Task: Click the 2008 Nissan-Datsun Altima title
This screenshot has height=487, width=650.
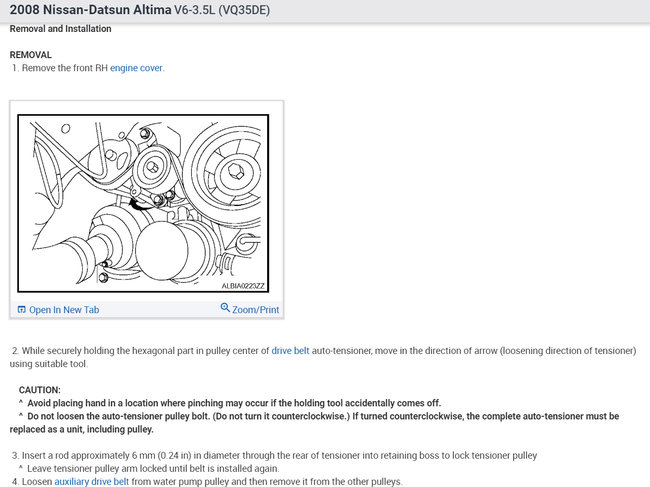Action: coord(90,10)
